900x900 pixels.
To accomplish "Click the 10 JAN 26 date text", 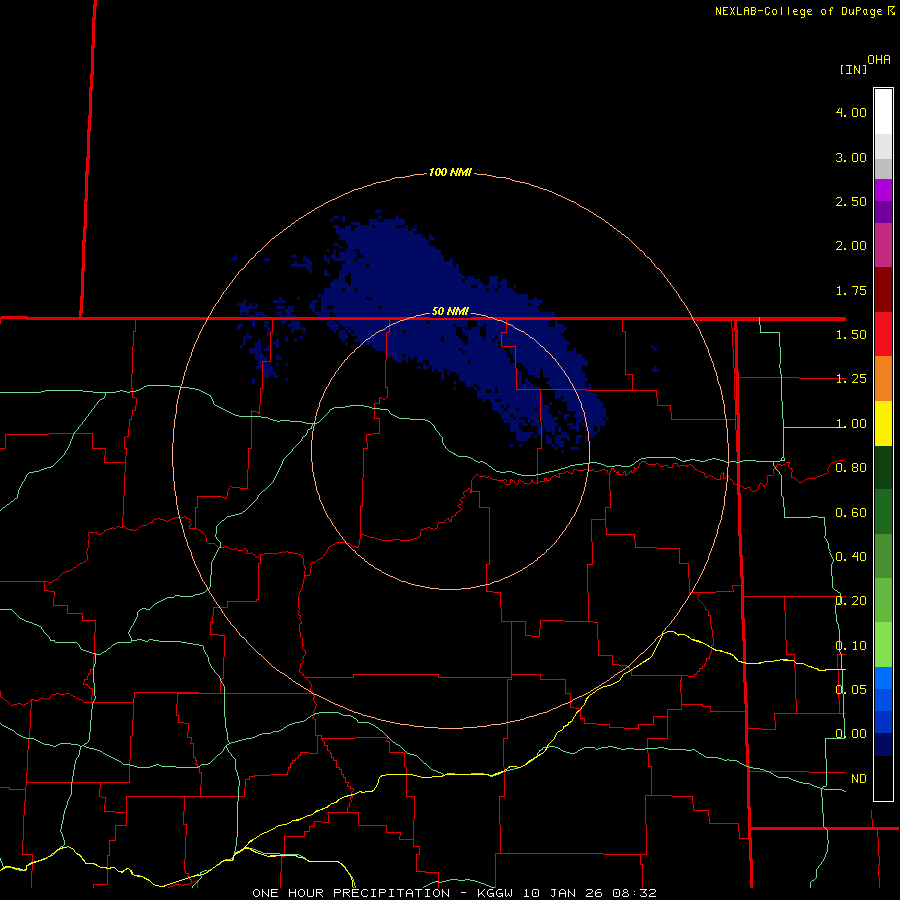I will [x=562, y=893].
